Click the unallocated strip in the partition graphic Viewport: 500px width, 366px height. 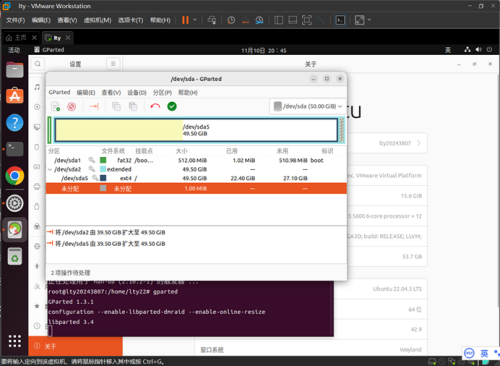pos(342,130)
